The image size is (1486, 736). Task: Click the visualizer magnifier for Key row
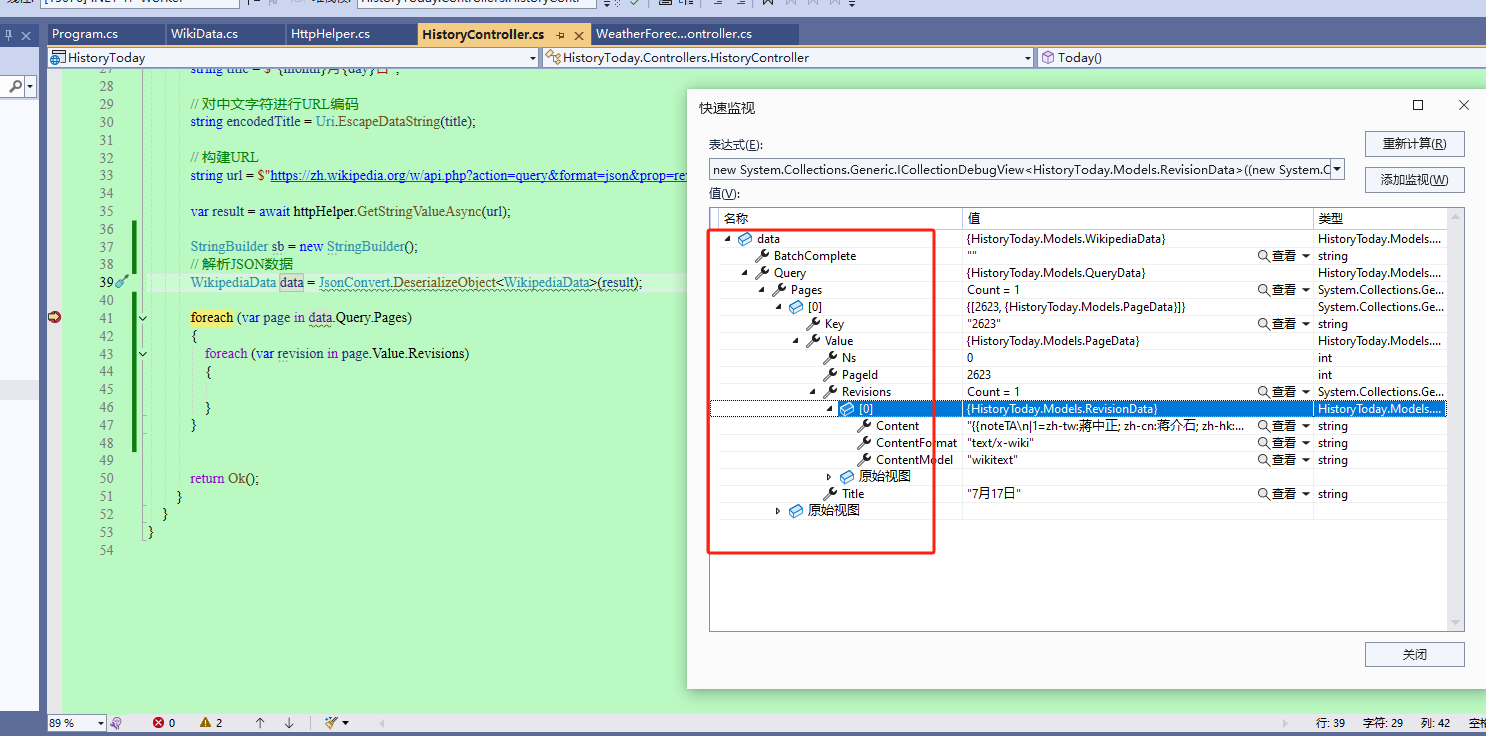click(x=1264, y=324)
